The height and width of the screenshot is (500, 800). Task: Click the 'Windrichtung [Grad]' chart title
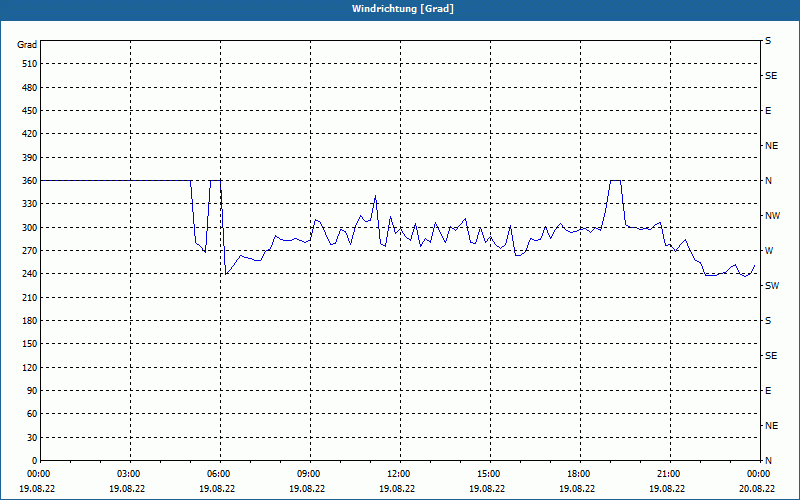coord(403,9)
